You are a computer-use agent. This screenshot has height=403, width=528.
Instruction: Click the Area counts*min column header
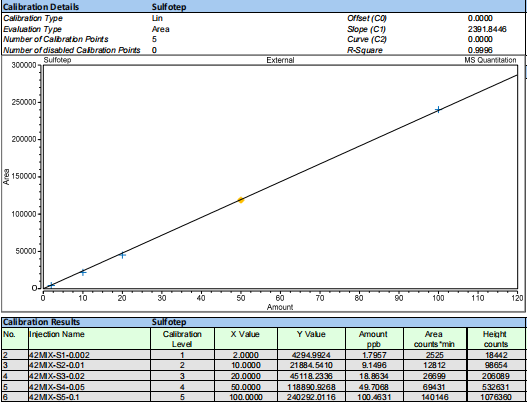coord(434,339)
